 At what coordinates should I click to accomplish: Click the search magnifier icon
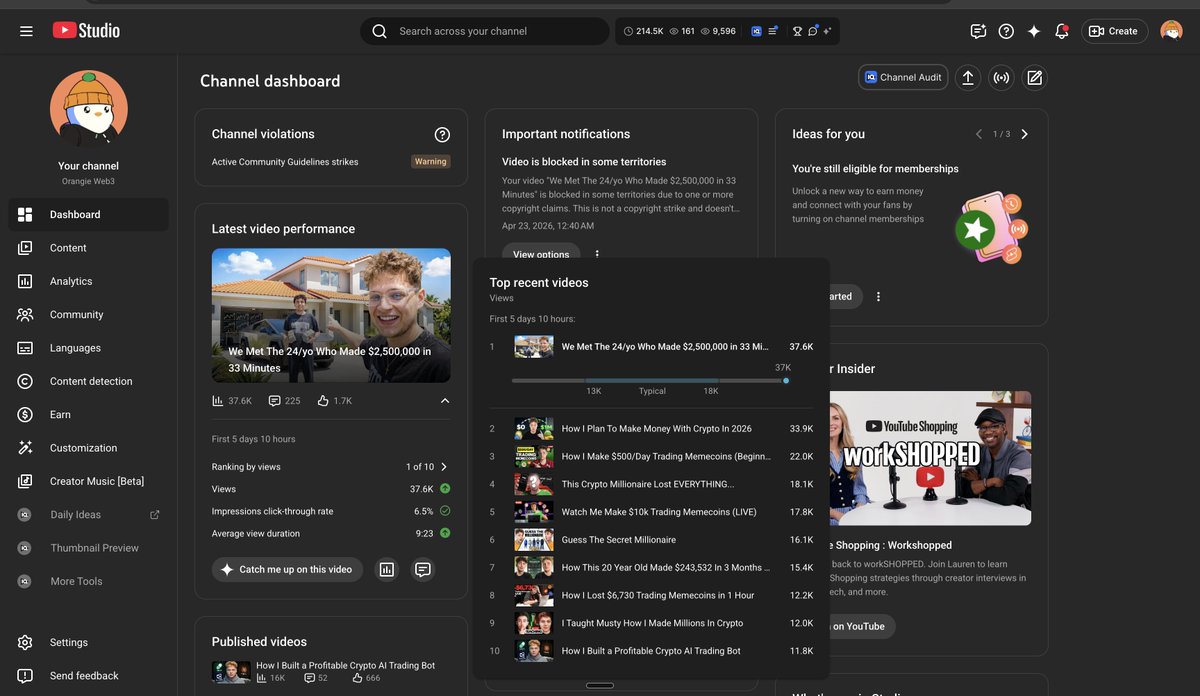click(379, 31)
